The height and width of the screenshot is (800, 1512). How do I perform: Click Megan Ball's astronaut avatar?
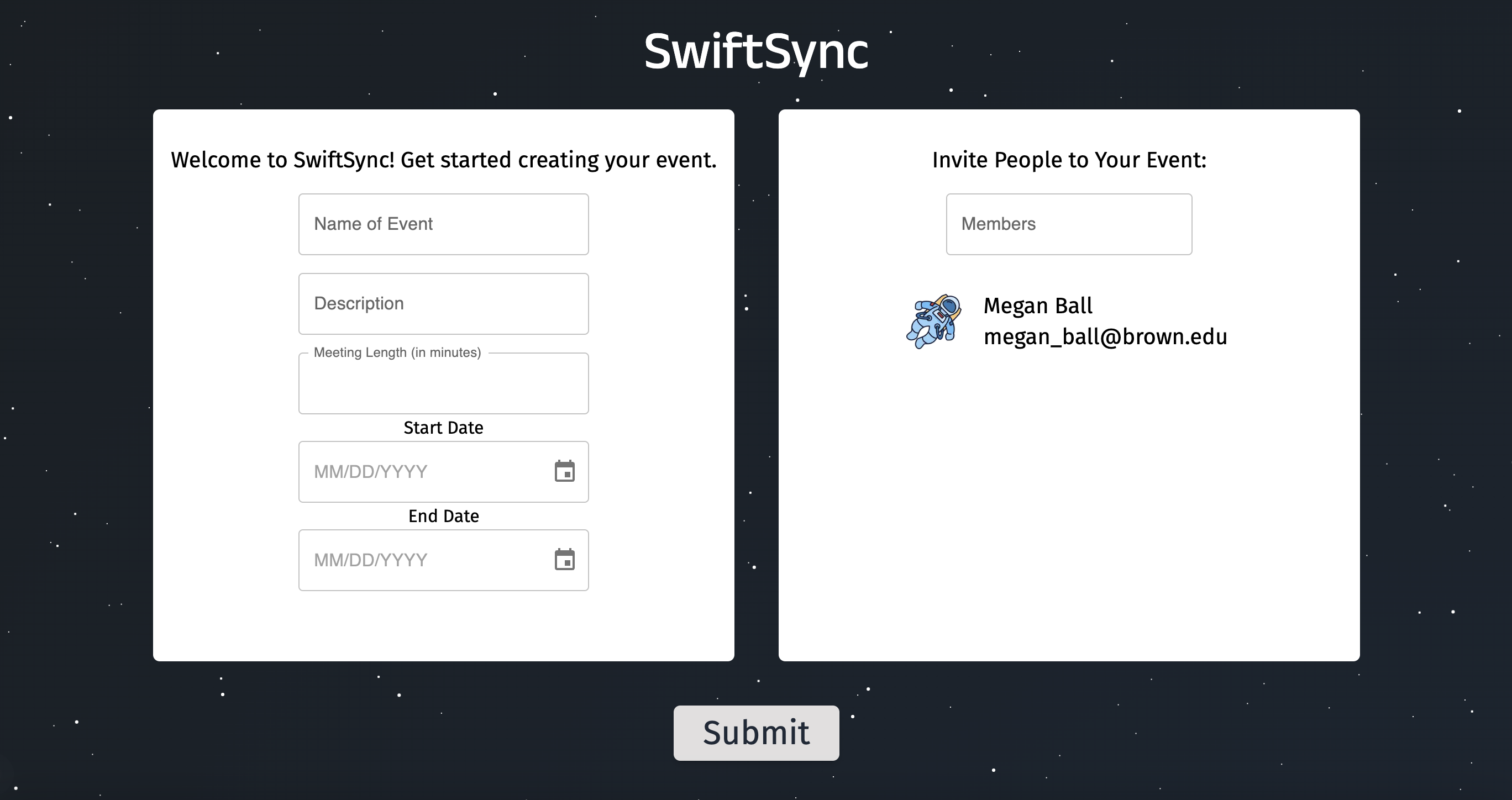(933, 321)
